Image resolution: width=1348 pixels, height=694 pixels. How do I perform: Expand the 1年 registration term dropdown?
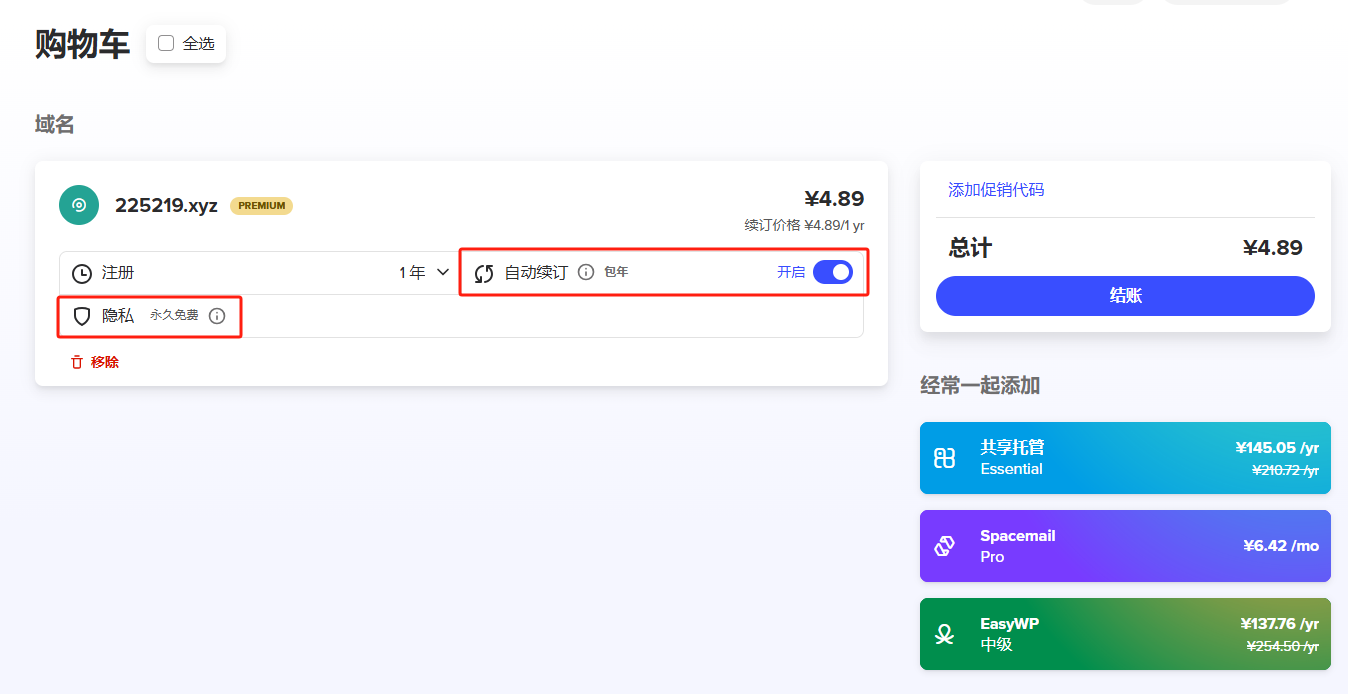tap(425, 273)
